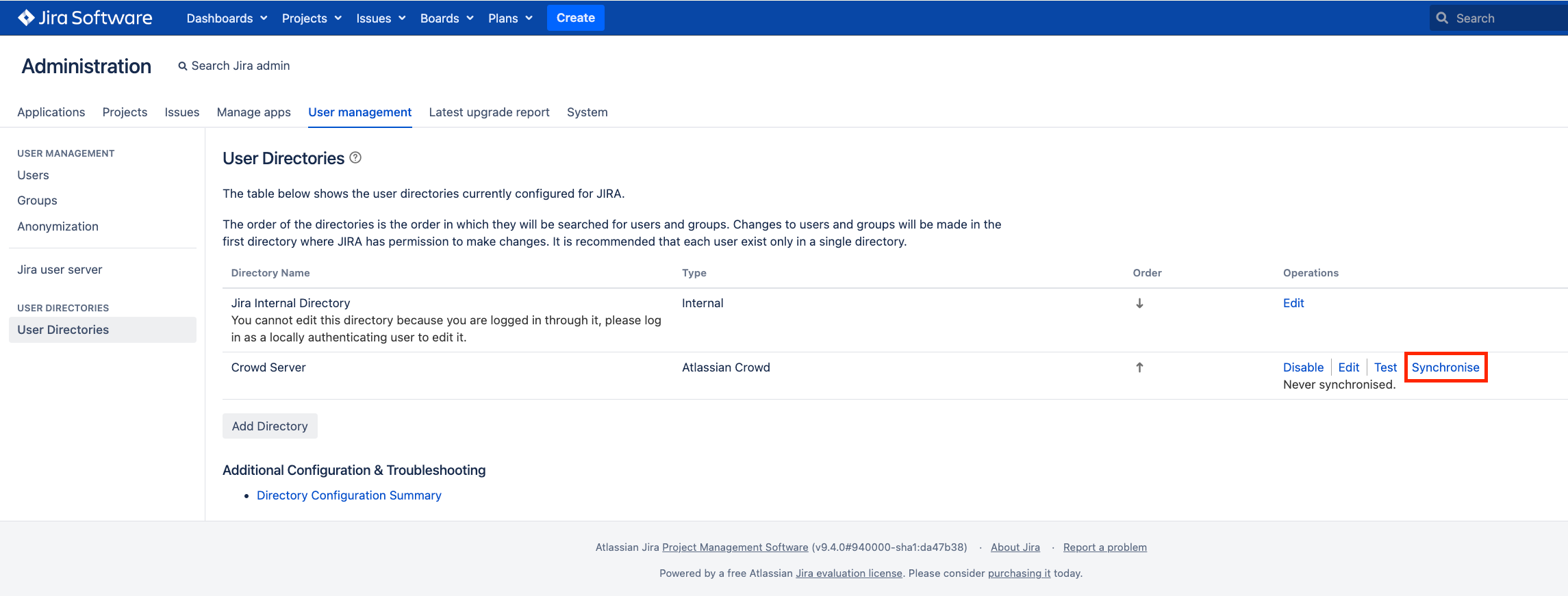Switch to the System tab
The image size is (1568, 596).
click(587, 112)
